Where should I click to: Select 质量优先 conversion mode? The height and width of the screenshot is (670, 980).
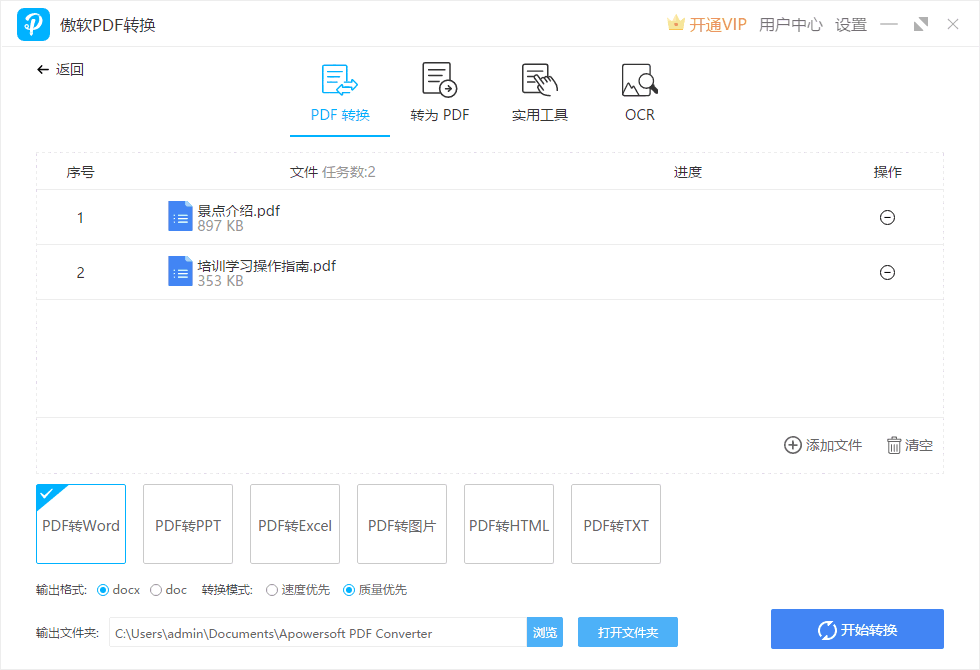347,590
